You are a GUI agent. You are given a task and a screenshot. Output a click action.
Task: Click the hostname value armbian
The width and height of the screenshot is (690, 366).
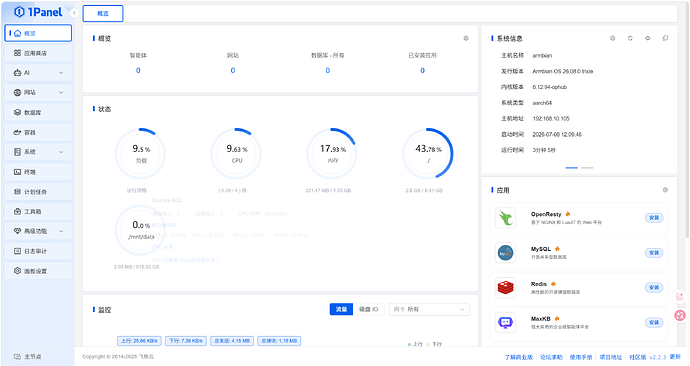[x=542, y=55]
